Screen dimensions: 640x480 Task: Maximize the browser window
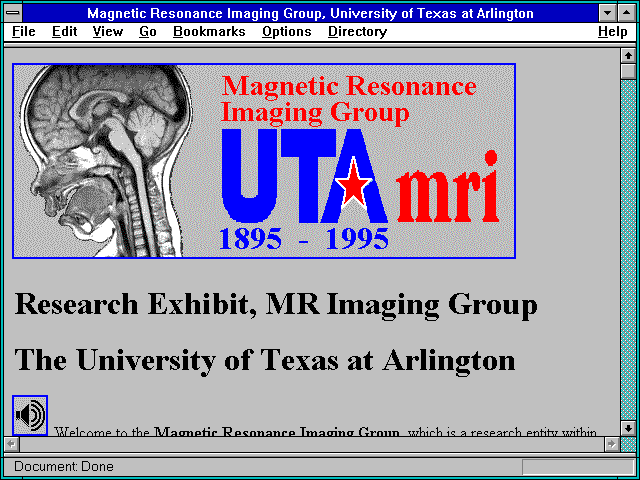point(627,13)
